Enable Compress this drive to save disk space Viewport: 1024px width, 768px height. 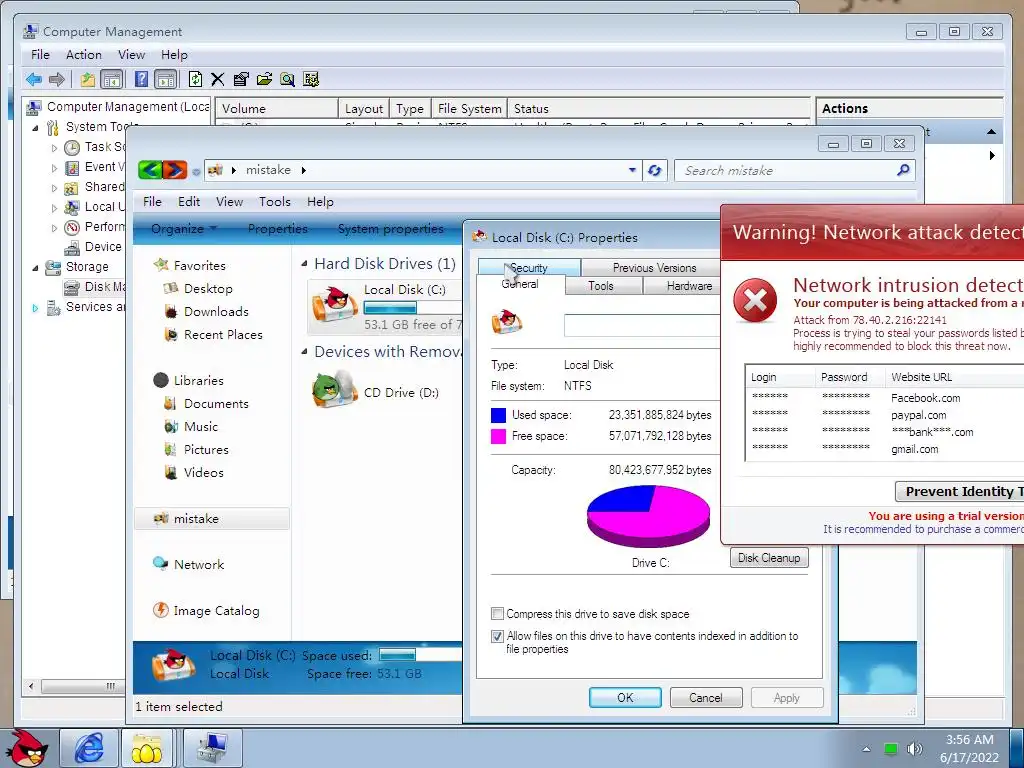(x=498, y=614)
